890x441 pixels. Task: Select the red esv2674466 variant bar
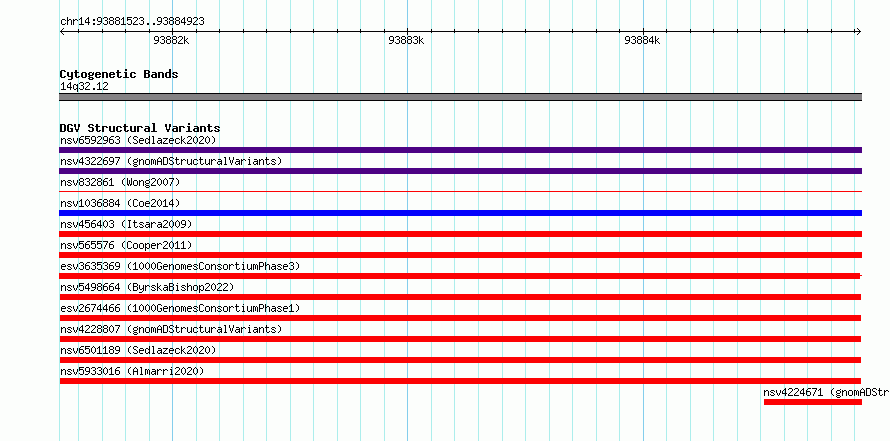(460, 318)
